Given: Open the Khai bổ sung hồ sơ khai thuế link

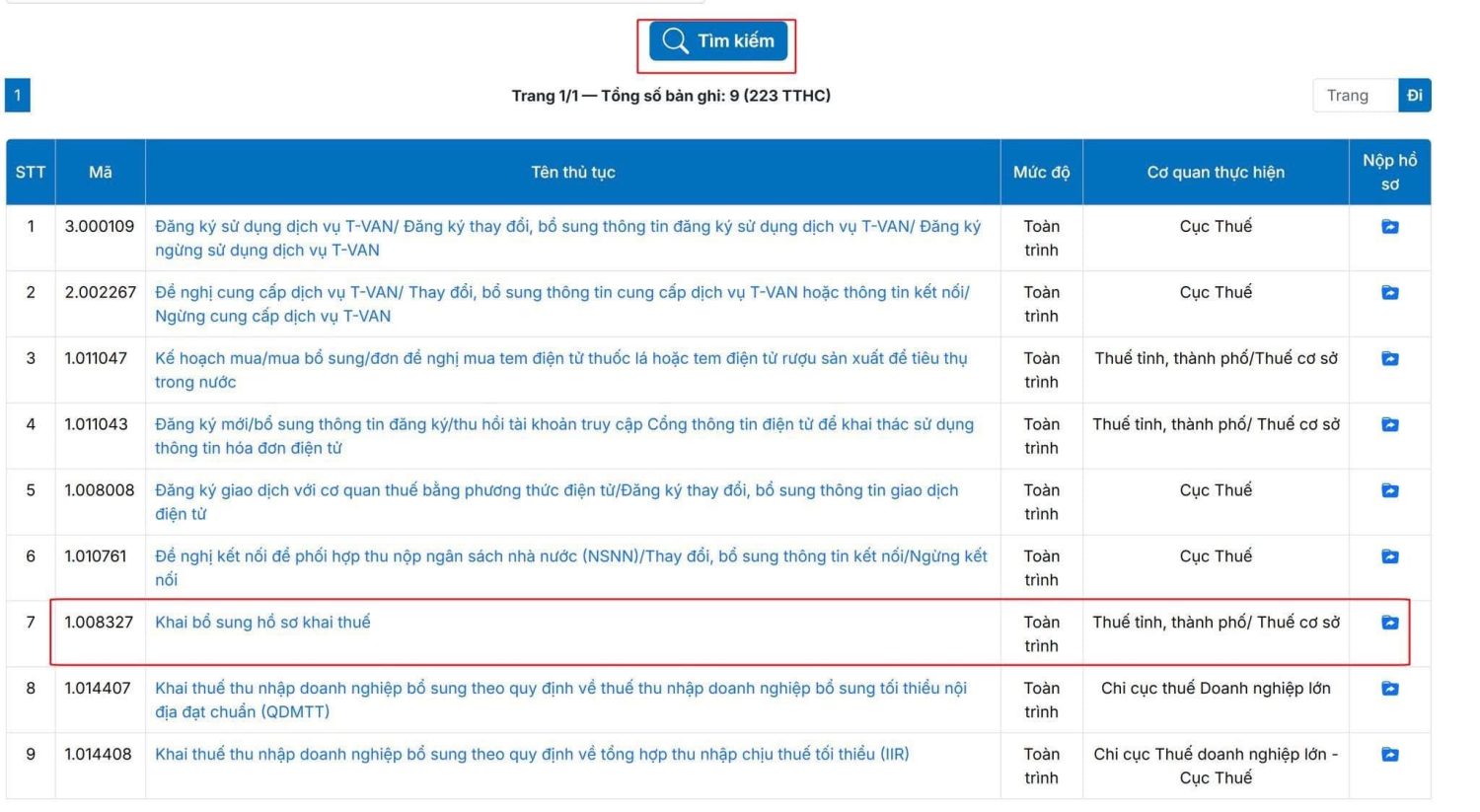Looking at the screenshot, I should click(x=262, y=623).
